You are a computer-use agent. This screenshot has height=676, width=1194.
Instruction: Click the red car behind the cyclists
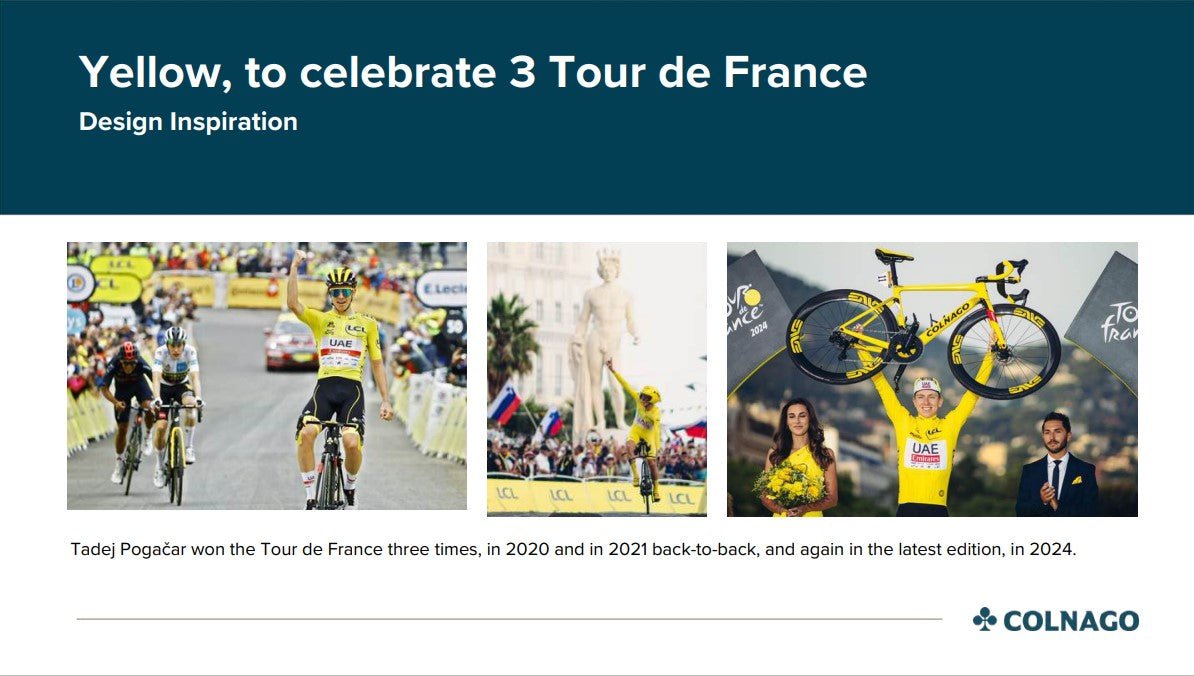pos(290,345)
